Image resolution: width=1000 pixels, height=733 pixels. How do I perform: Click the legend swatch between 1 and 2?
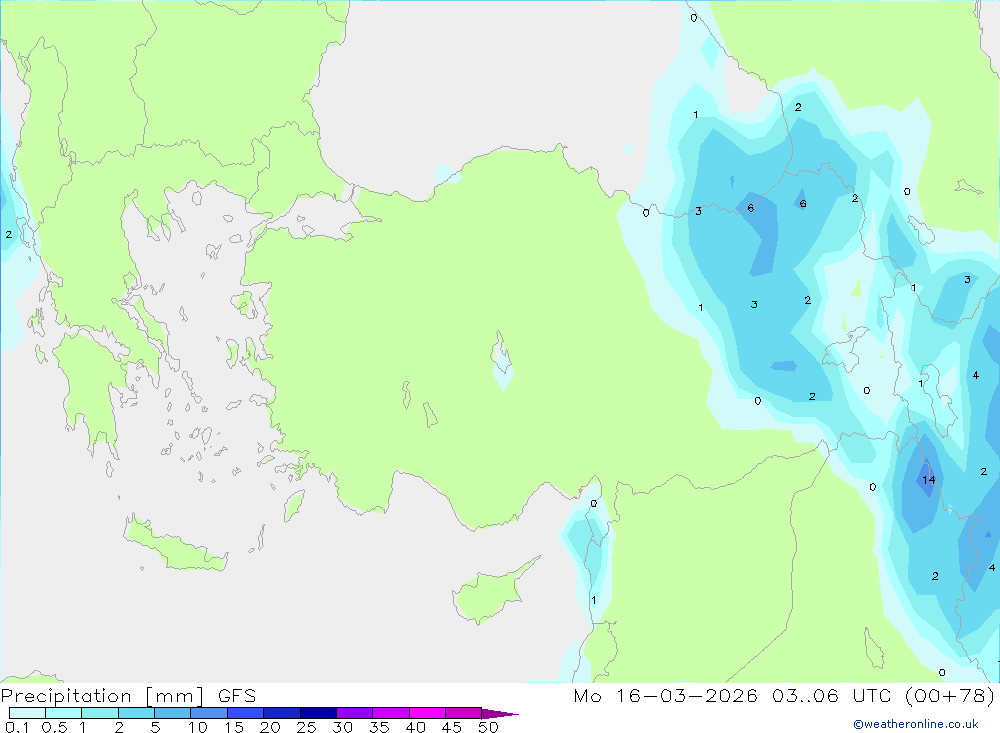[100, 713]
